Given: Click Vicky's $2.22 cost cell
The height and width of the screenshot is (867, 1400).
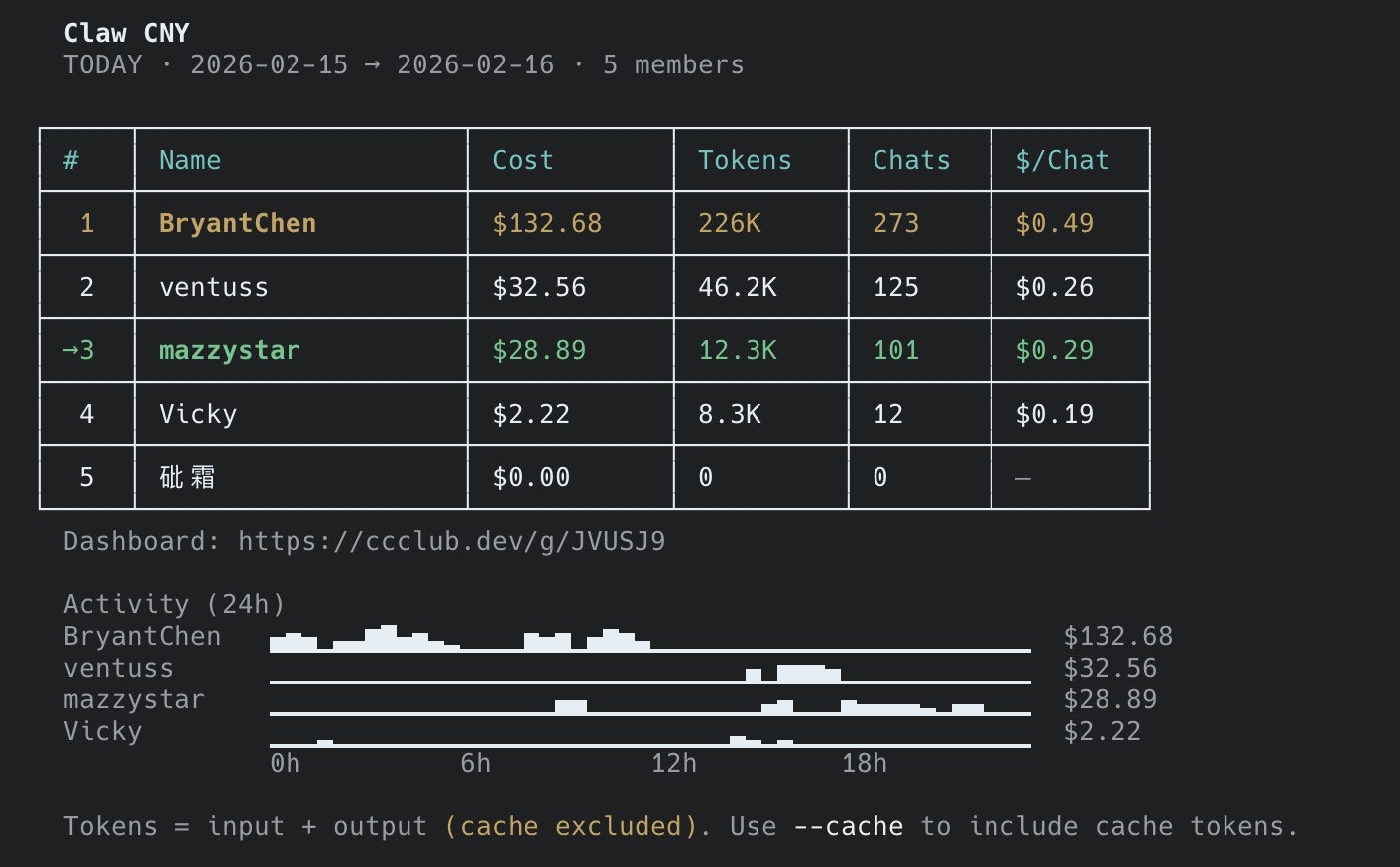Looking at the screenshot, I should tap(531, 414).
